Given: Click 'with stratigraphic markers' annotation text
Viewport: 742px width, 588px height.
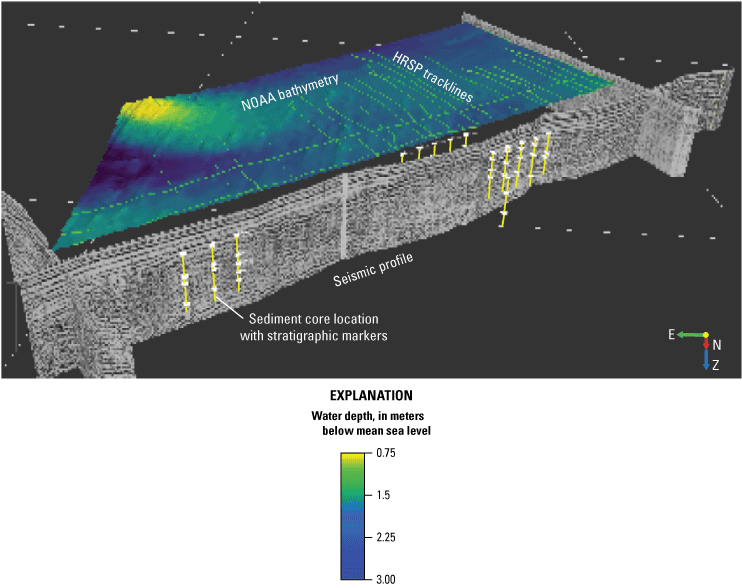Looking at the screenshot, I should (314, 336).
